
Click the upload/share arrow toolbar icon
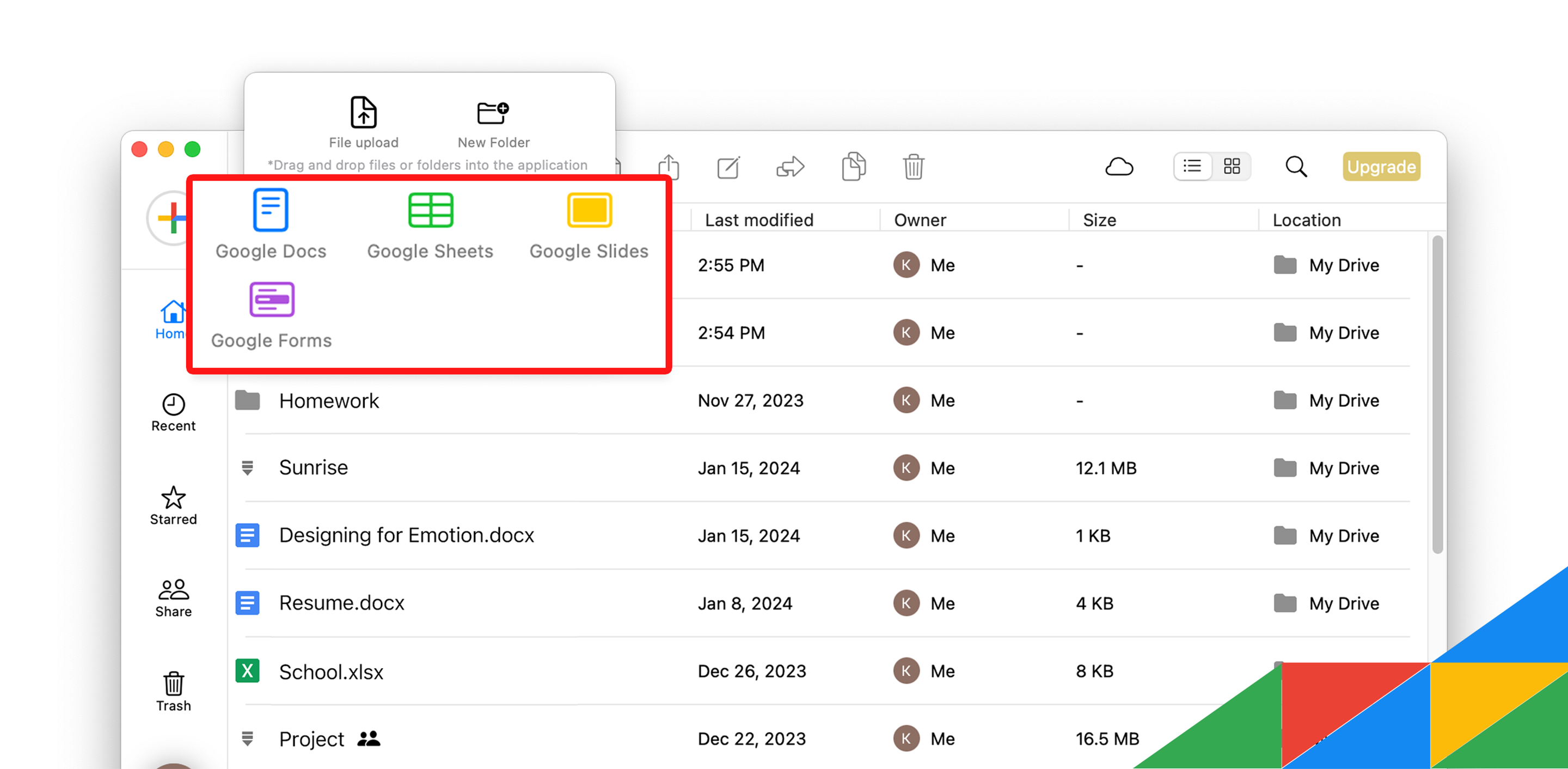click(x=669, y=166)
